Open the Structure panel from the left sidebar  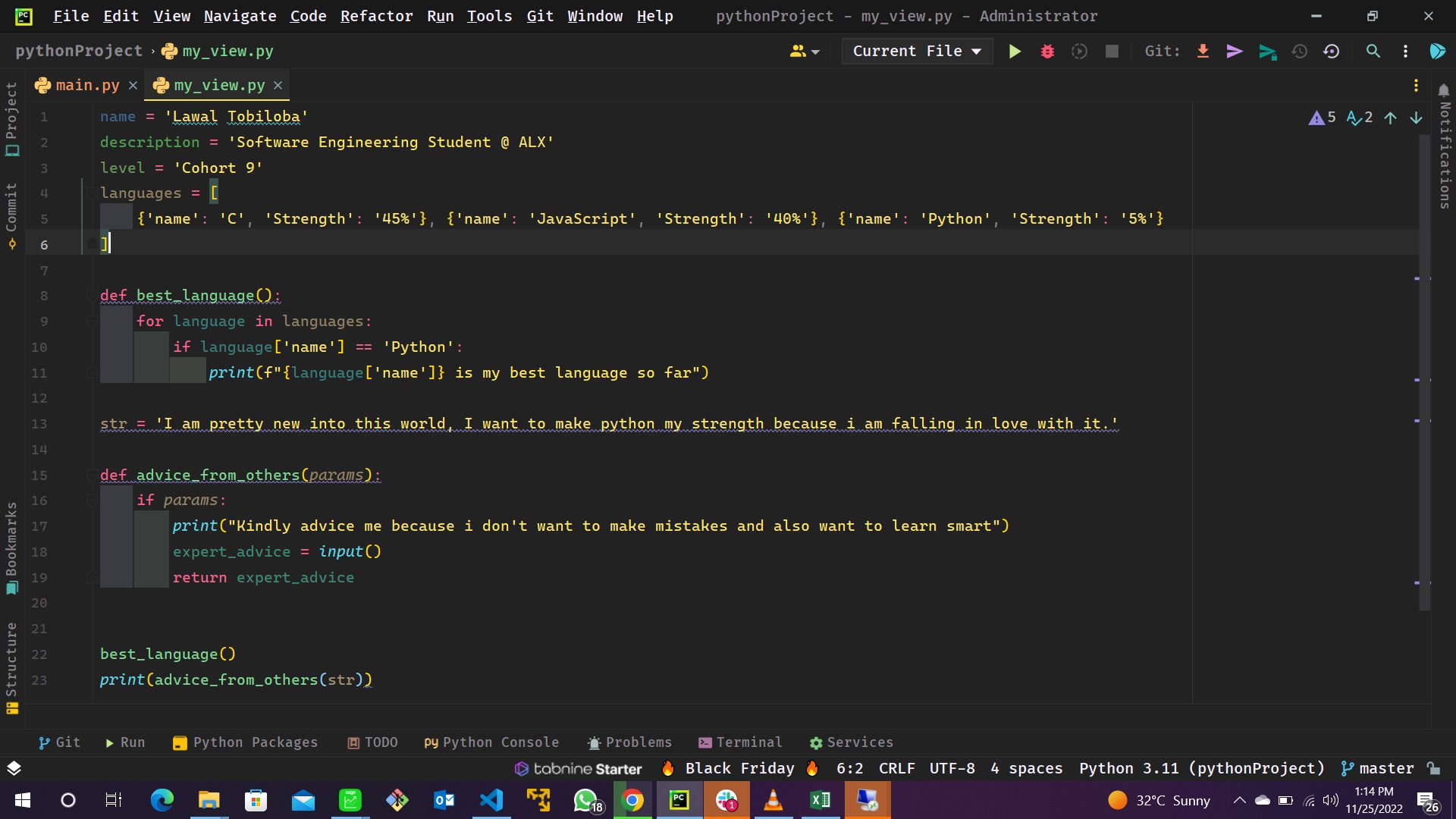coord(12,660)
